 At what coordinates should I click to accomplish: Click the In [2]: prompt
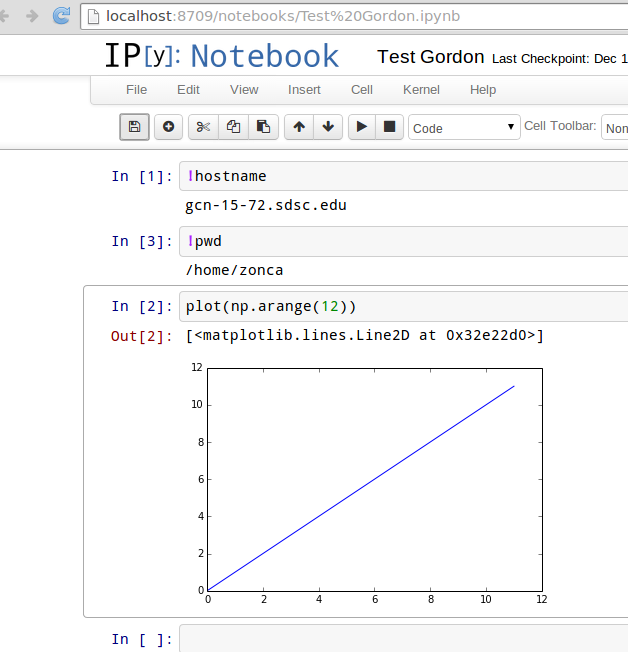tap(142, 306)
